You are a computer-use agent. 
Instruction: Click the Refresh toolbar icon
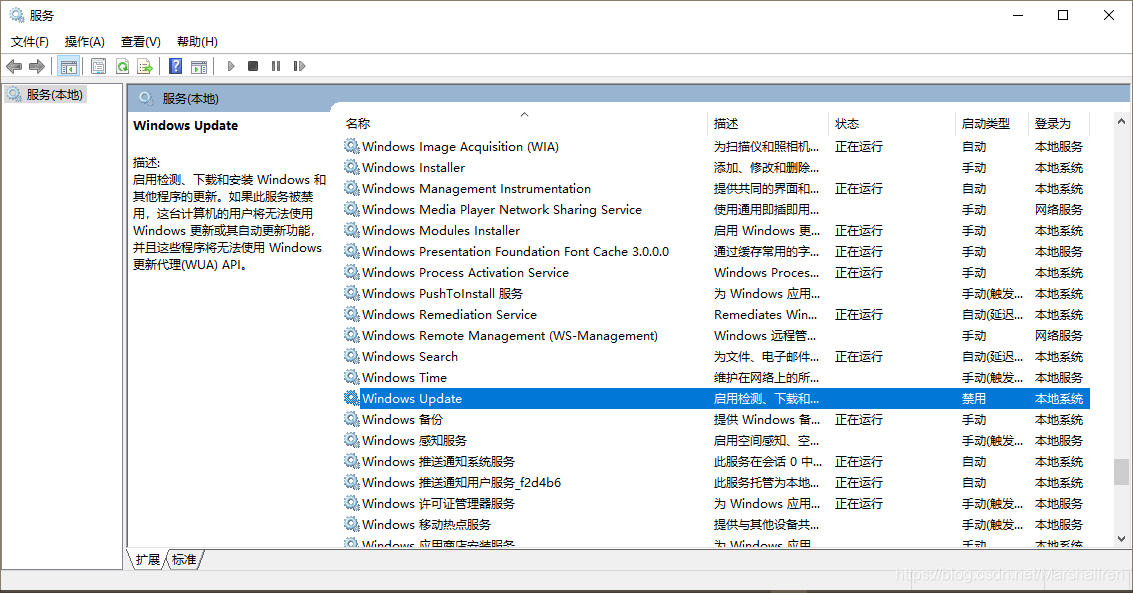coord(122,66)
